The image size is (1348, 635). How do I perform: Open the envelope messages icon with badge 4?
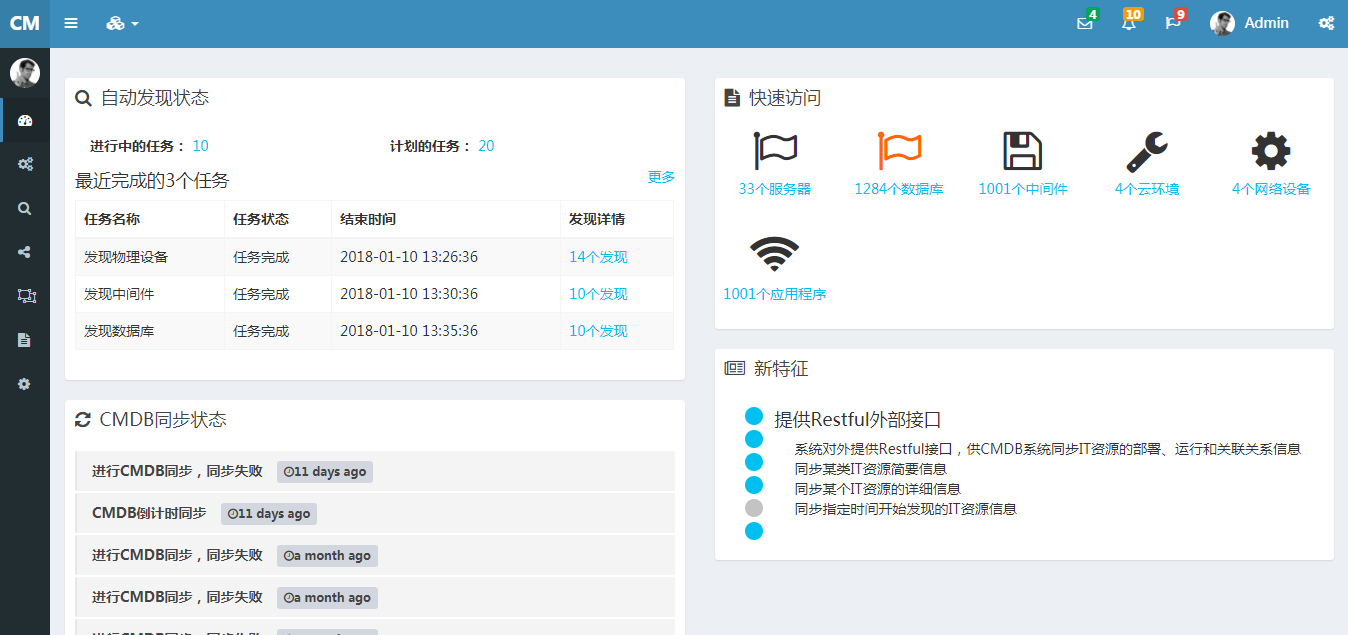[1084, 22]
